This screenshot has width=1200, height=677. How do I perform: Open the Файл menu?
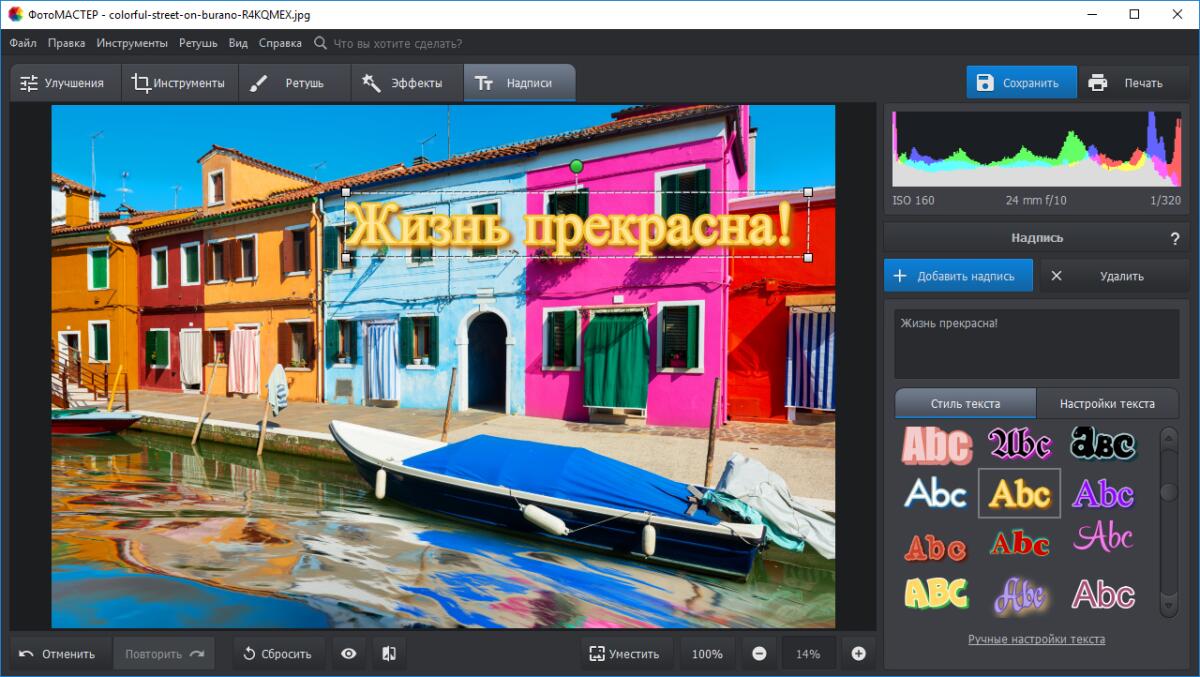(x=22, y=43)
